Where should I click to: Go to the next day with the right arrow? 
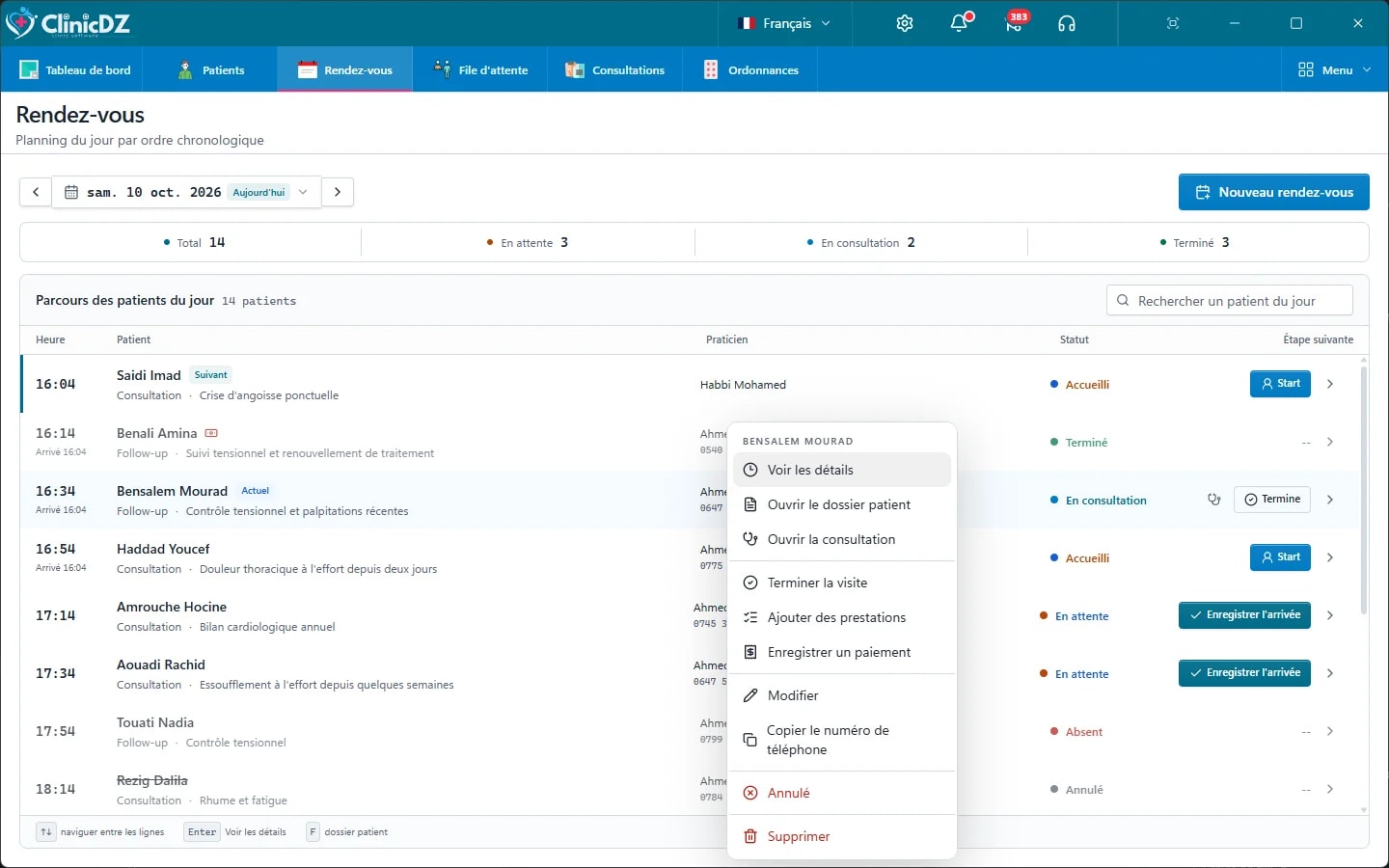[x=338, y=192]
